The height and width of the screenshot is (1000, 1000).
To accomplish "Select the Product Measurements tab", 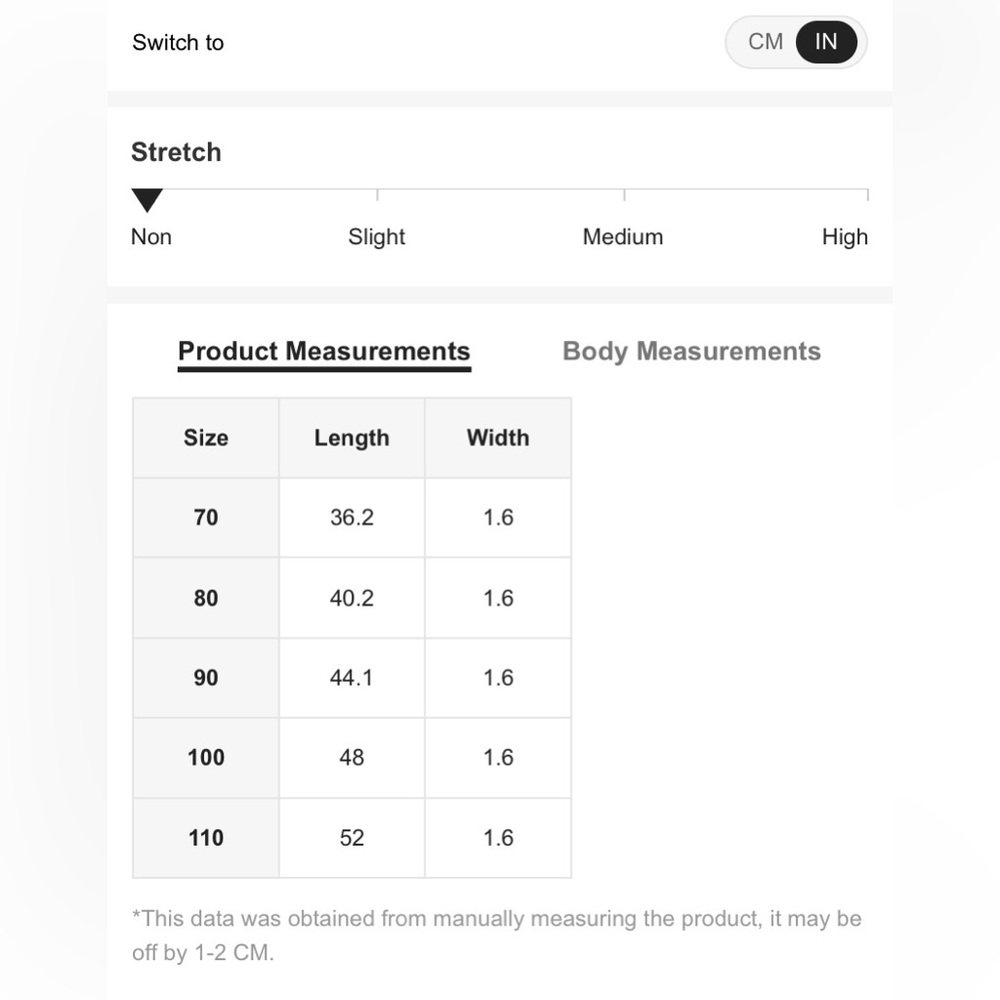I will [324, 352].
